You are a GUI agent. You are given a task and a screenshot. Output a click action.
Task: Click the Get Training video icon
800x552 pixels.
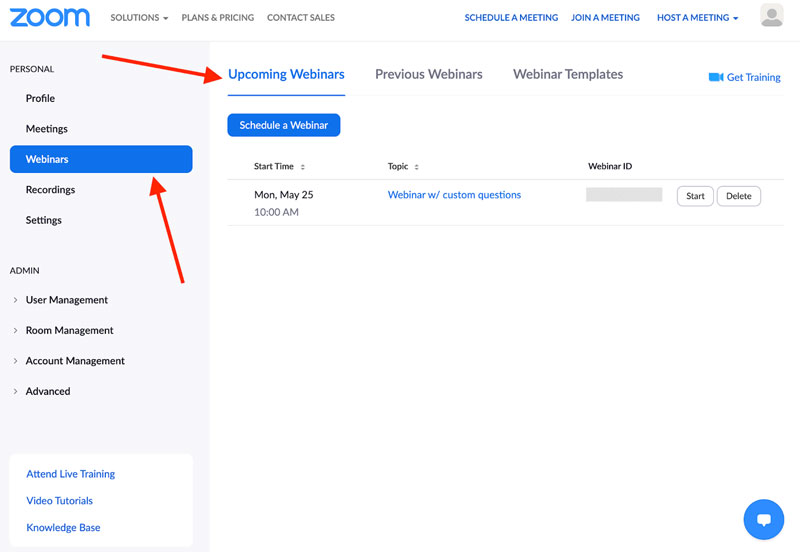715,77
